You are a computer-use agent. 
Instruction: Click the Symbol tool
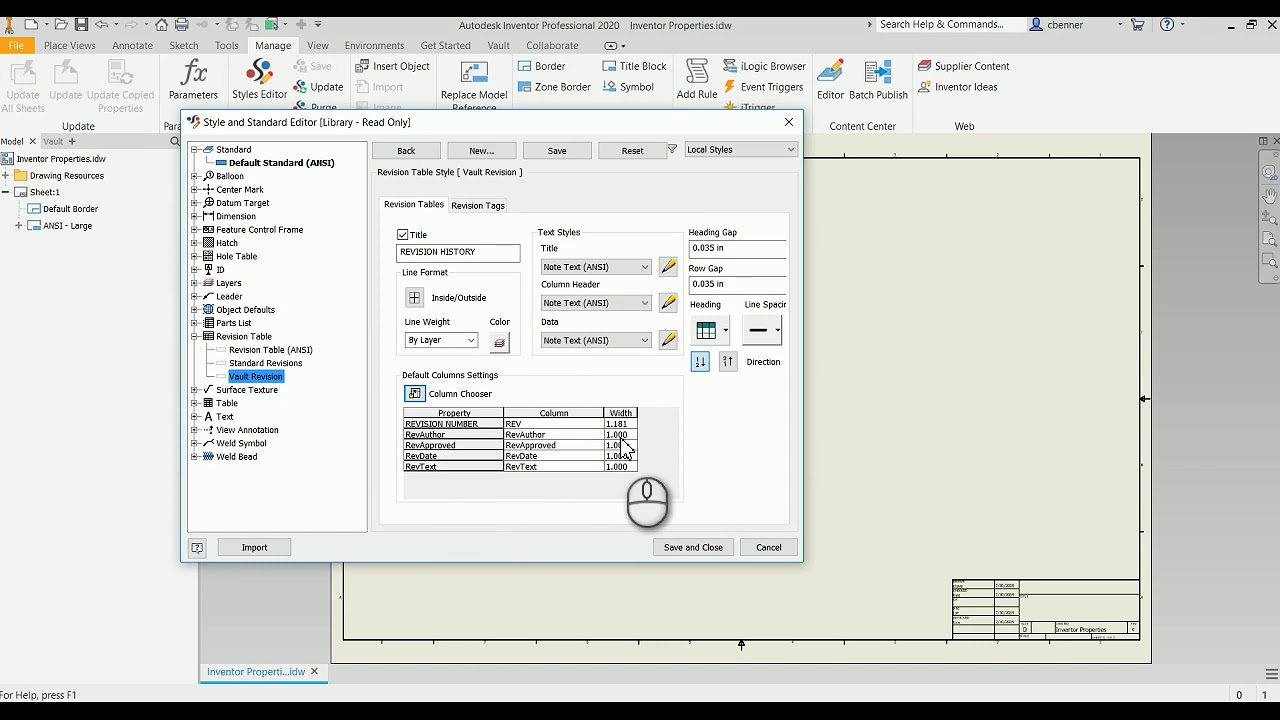[628, 87]
